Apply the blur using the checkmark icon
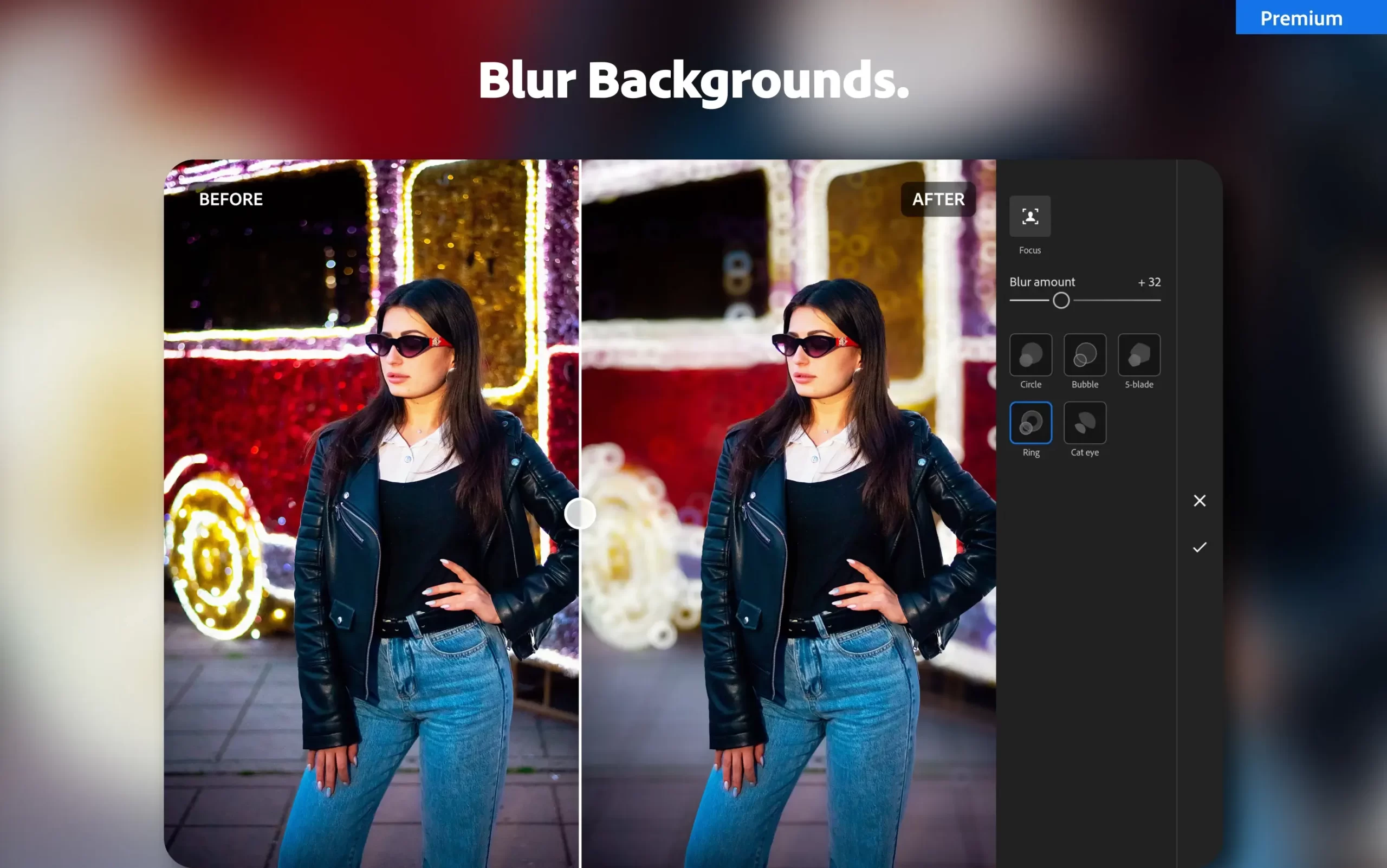 (1200, 547)
